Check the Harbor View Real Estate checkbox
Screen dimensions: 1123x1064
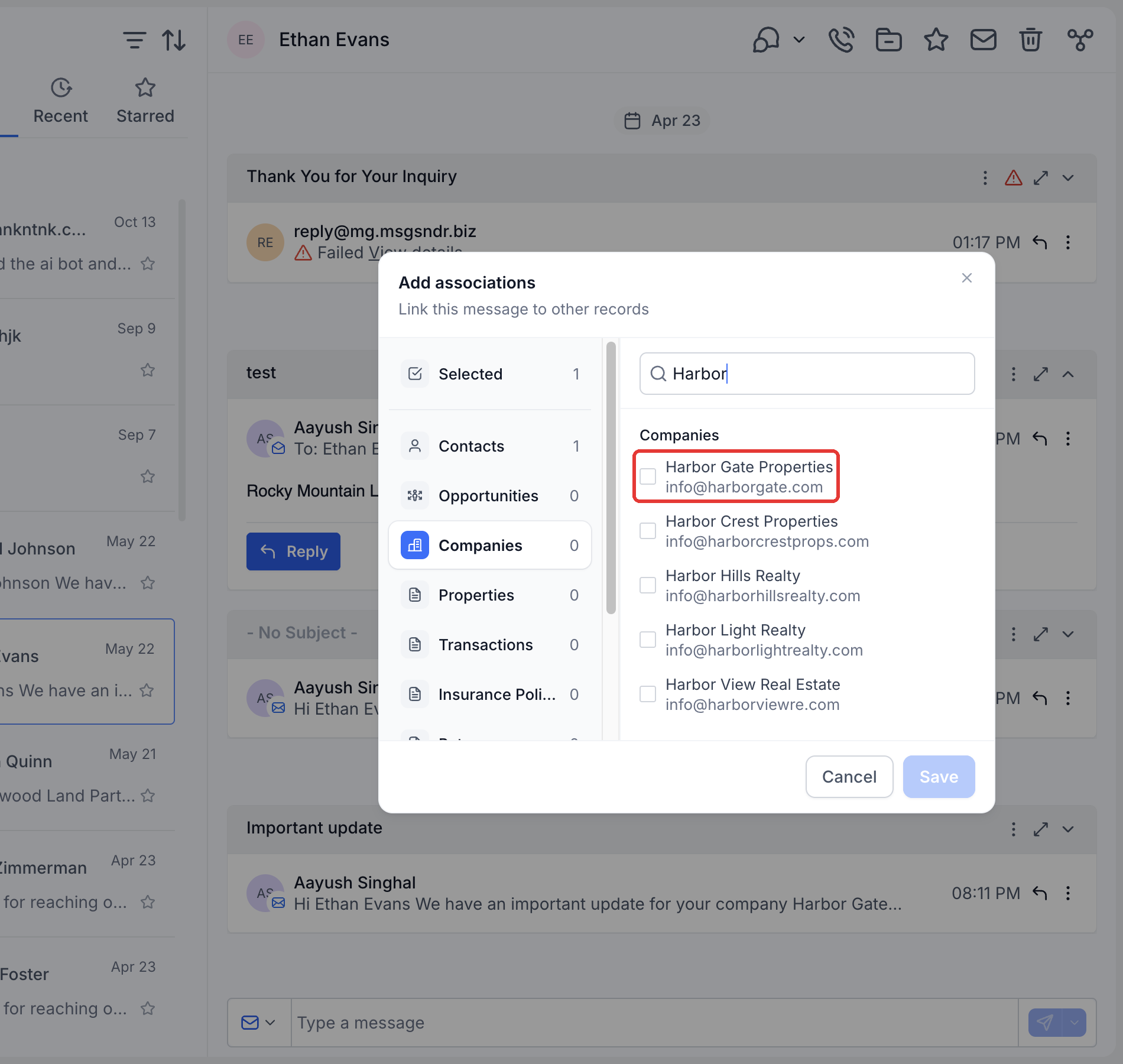648,694
